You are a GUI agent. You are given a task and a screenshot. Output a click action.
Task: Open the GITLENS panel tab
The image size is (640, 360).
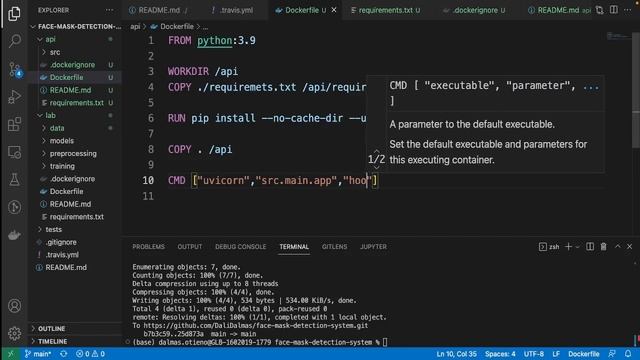334,247
